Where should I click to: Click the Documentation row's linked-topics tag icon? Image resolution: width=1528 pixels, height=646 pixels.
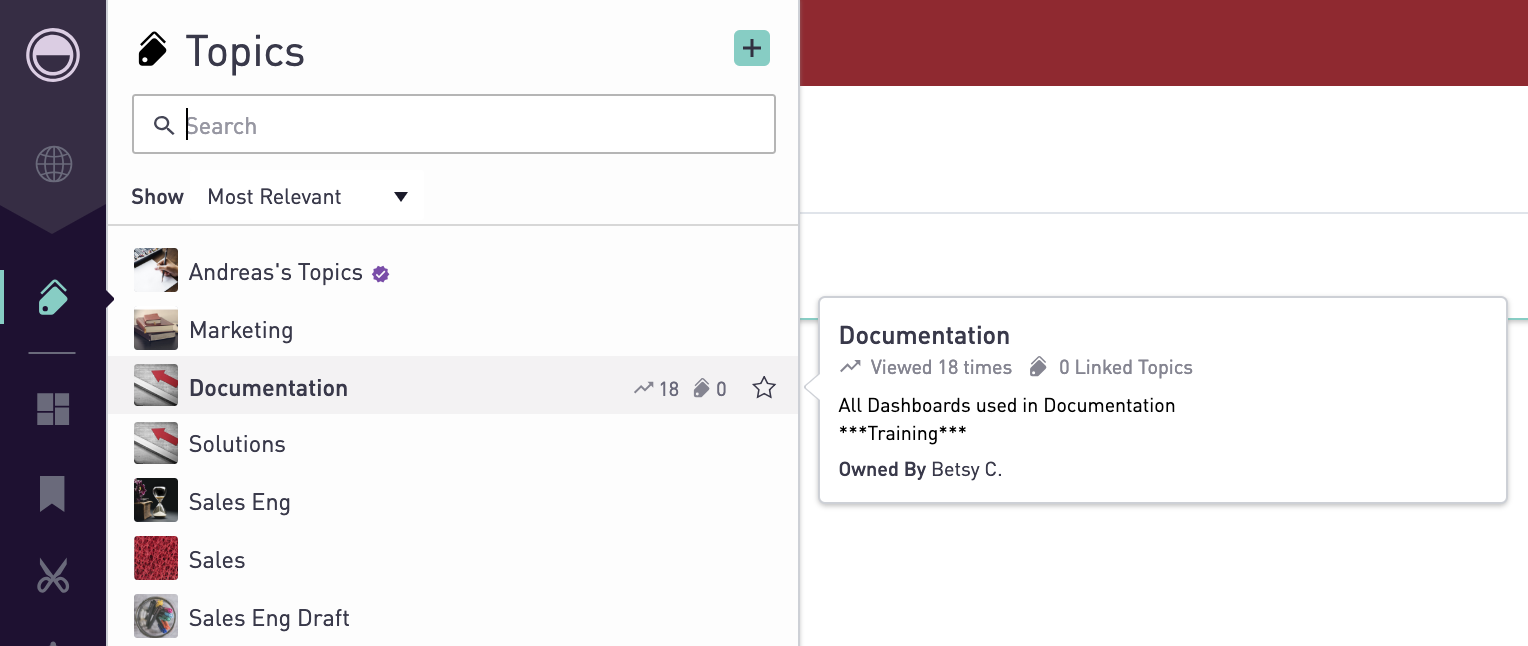[x=701, y=389]
